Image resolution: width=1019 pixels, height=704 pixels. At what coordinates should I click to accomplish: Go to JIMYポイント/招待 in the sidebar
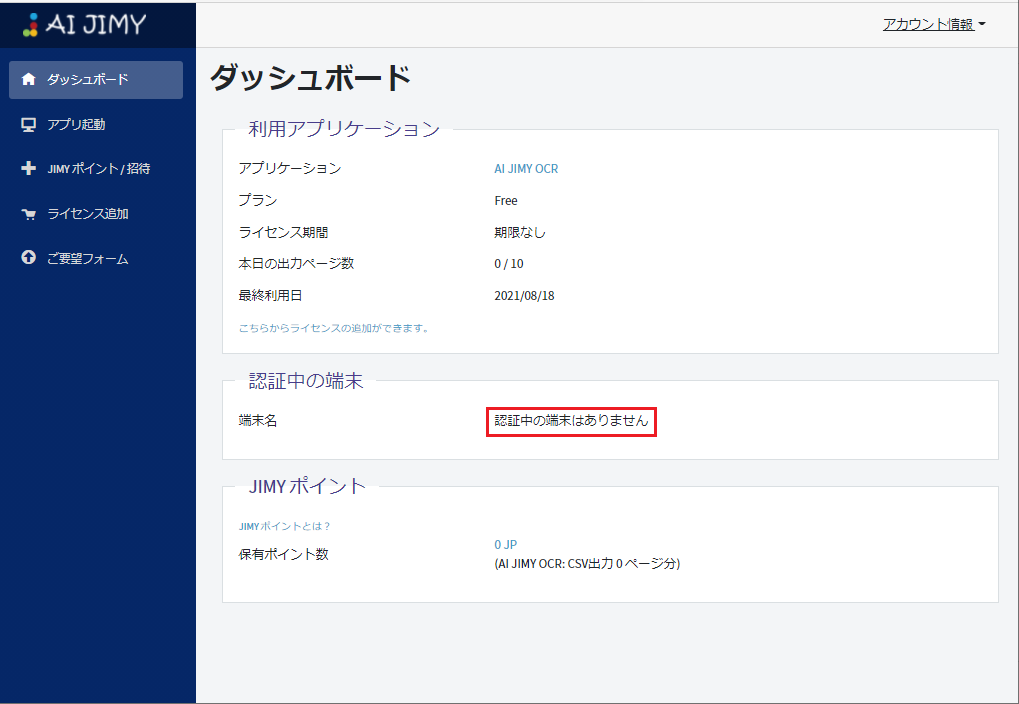point(96,169)
